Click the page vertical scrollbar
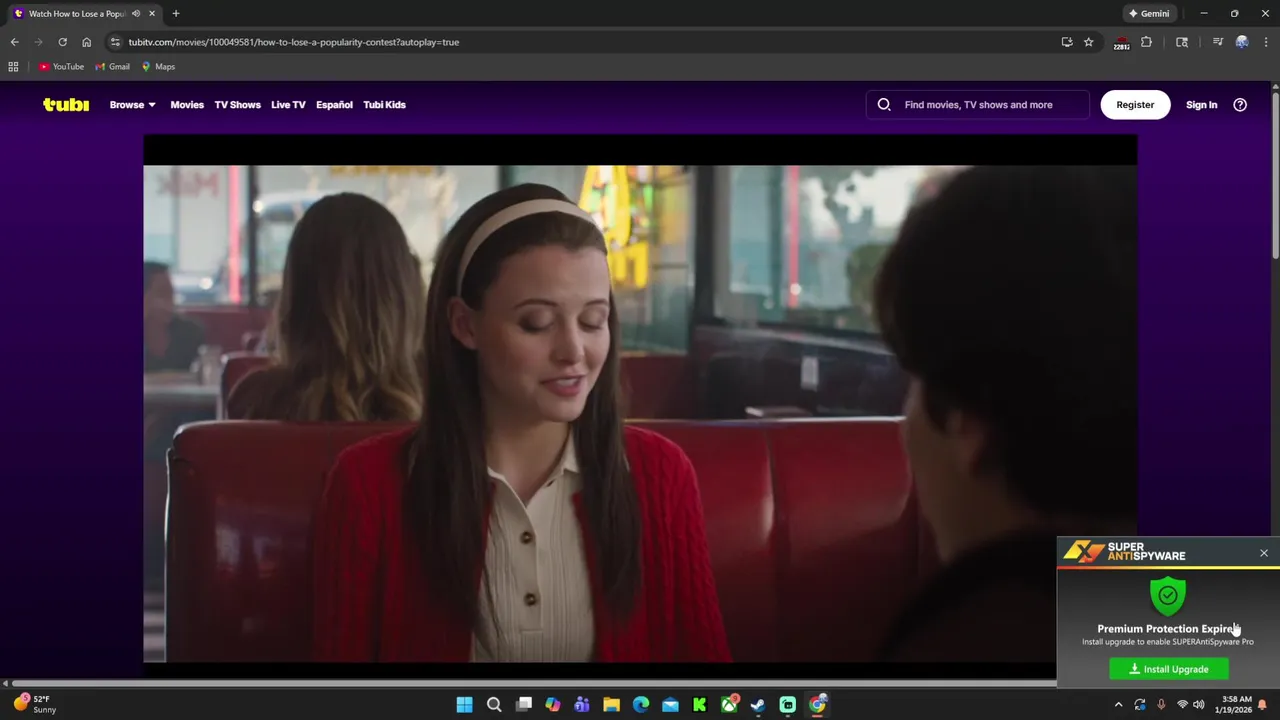1280x720 pixels. click(1275, 175)
